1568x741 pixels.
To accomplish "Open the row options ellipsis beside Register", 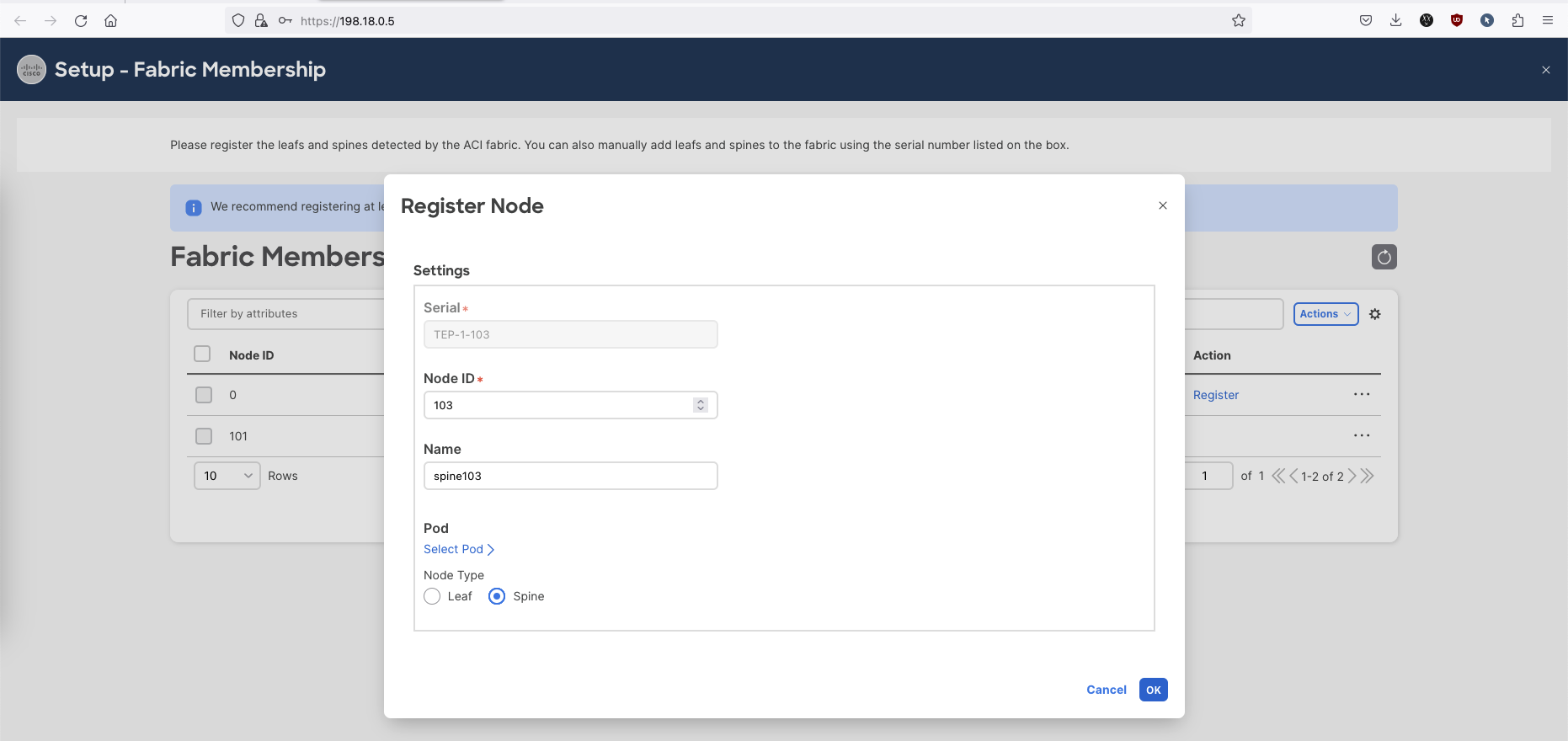I will coord(1362,394).
